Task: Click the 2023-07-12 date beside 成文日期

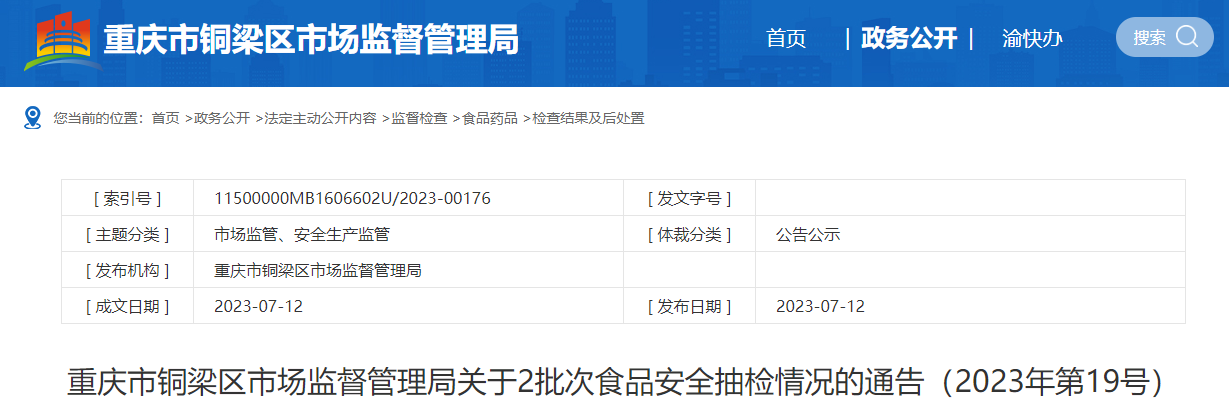Action: click(258, 306)
